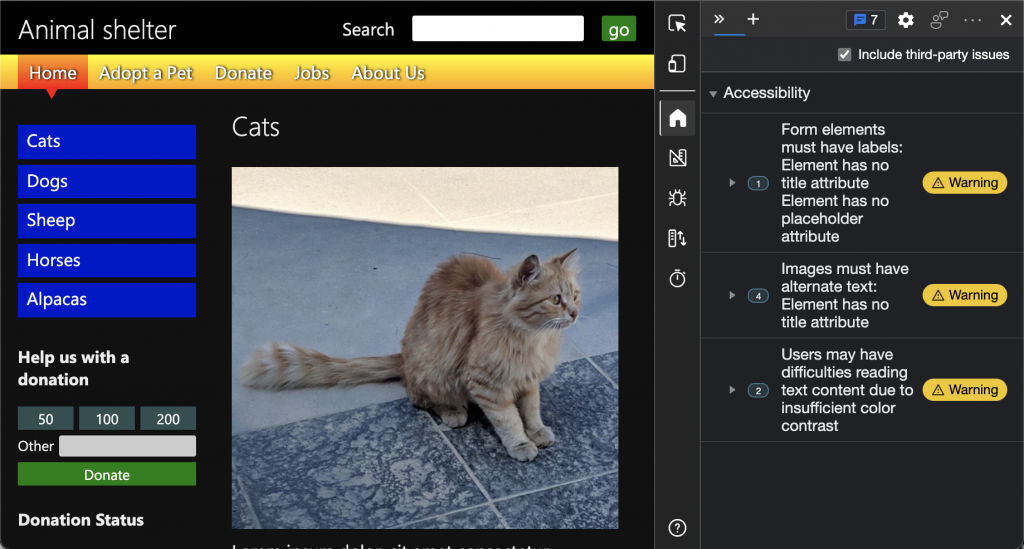1024x549 pixels.
Task: Open the Sources debugger bug icon
Action: coord(677,198)
